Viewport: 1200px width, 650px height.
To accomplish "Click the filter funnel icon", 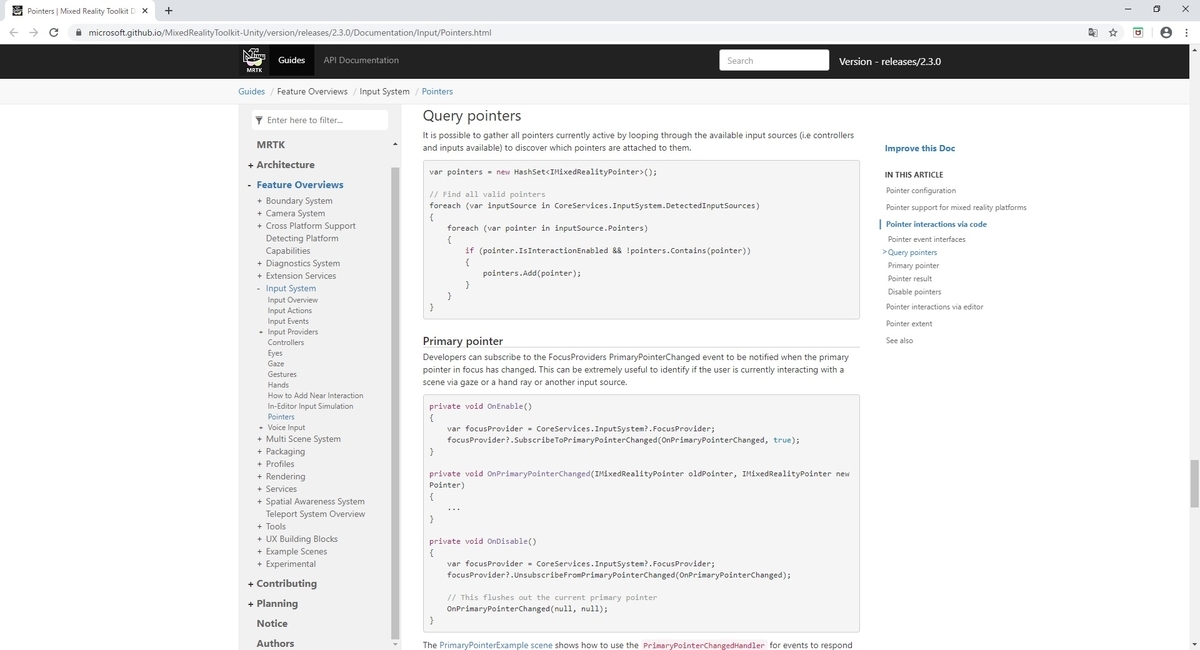I will coord(260,120).
